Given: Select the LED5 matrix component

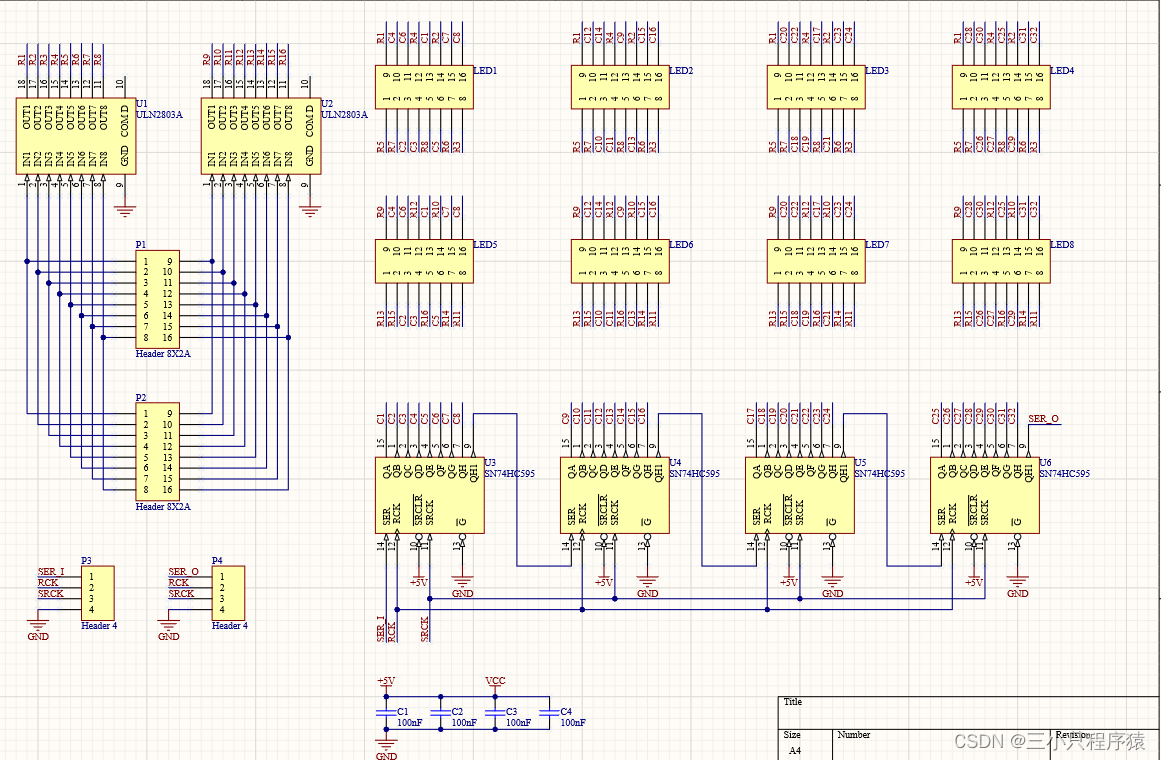Looking at the screenshot, I should pos(424,261).
